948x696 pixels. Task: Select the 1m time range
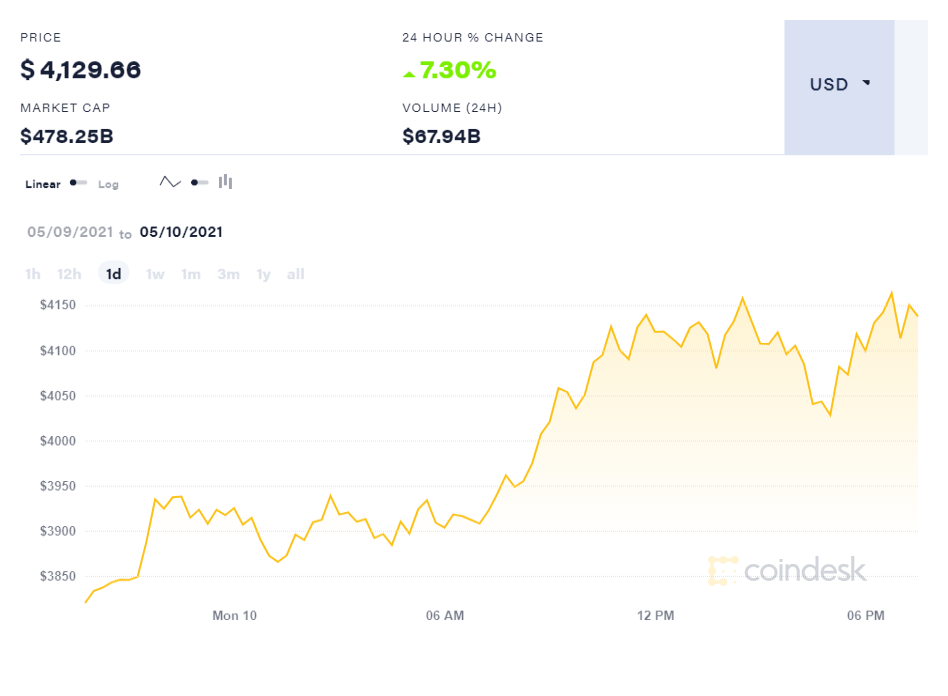click(191, 275)
